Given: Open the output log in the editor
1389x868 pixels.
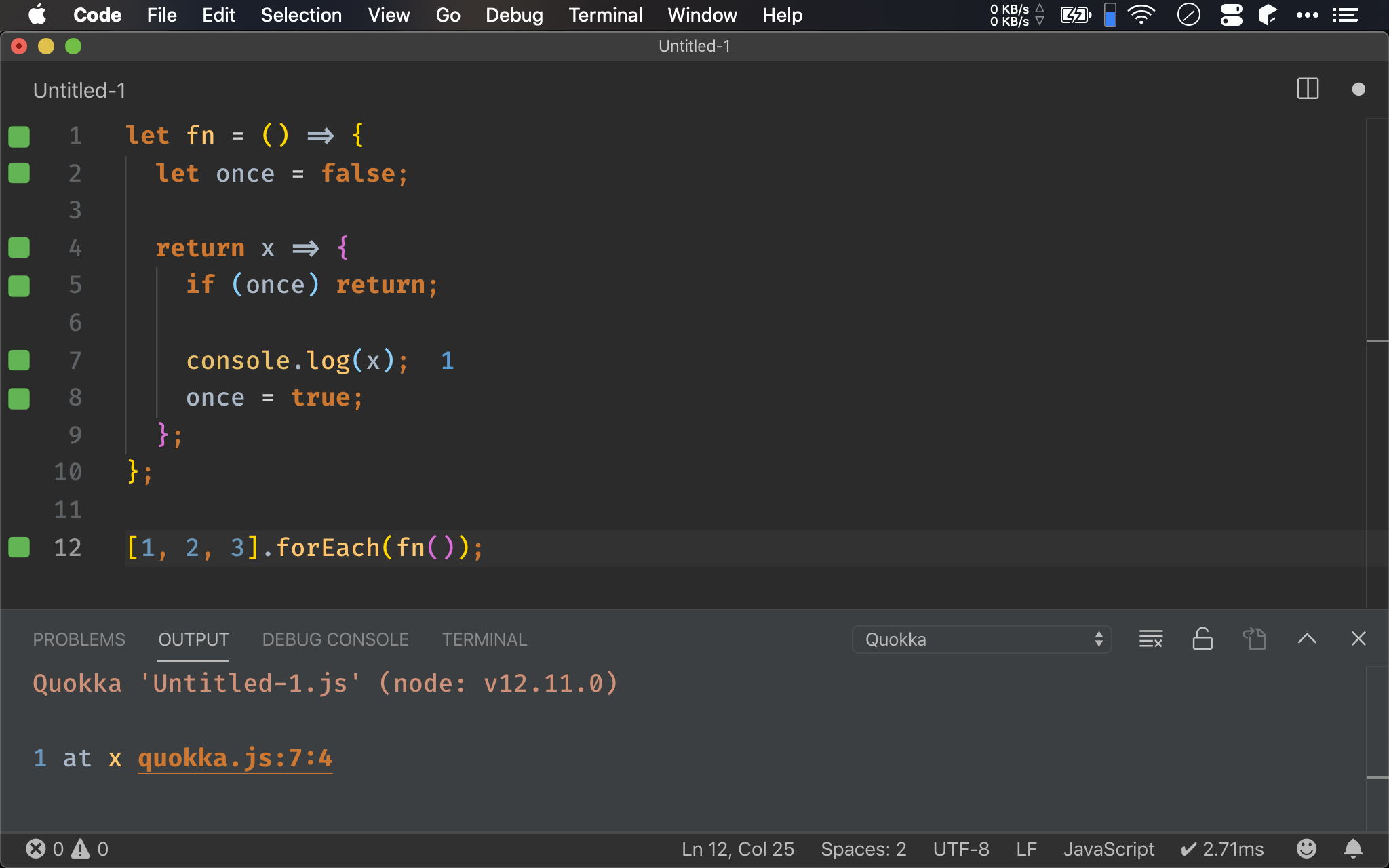Looking at the screenshot, I should click(1254, 639).
